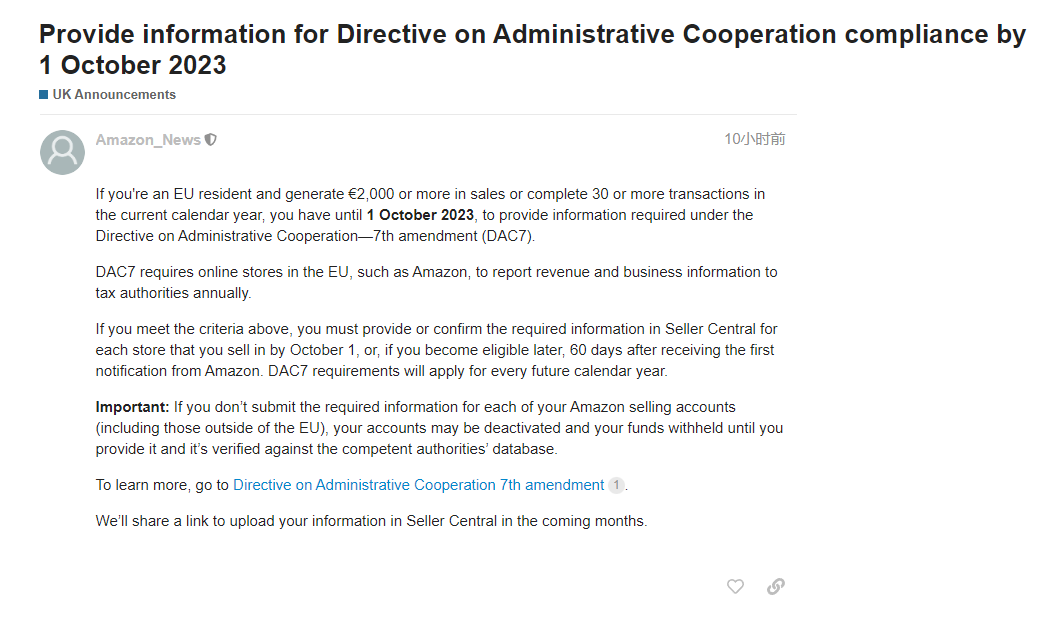Click the bold Important: label
The image size is (1049, 620).
(132, 407)
